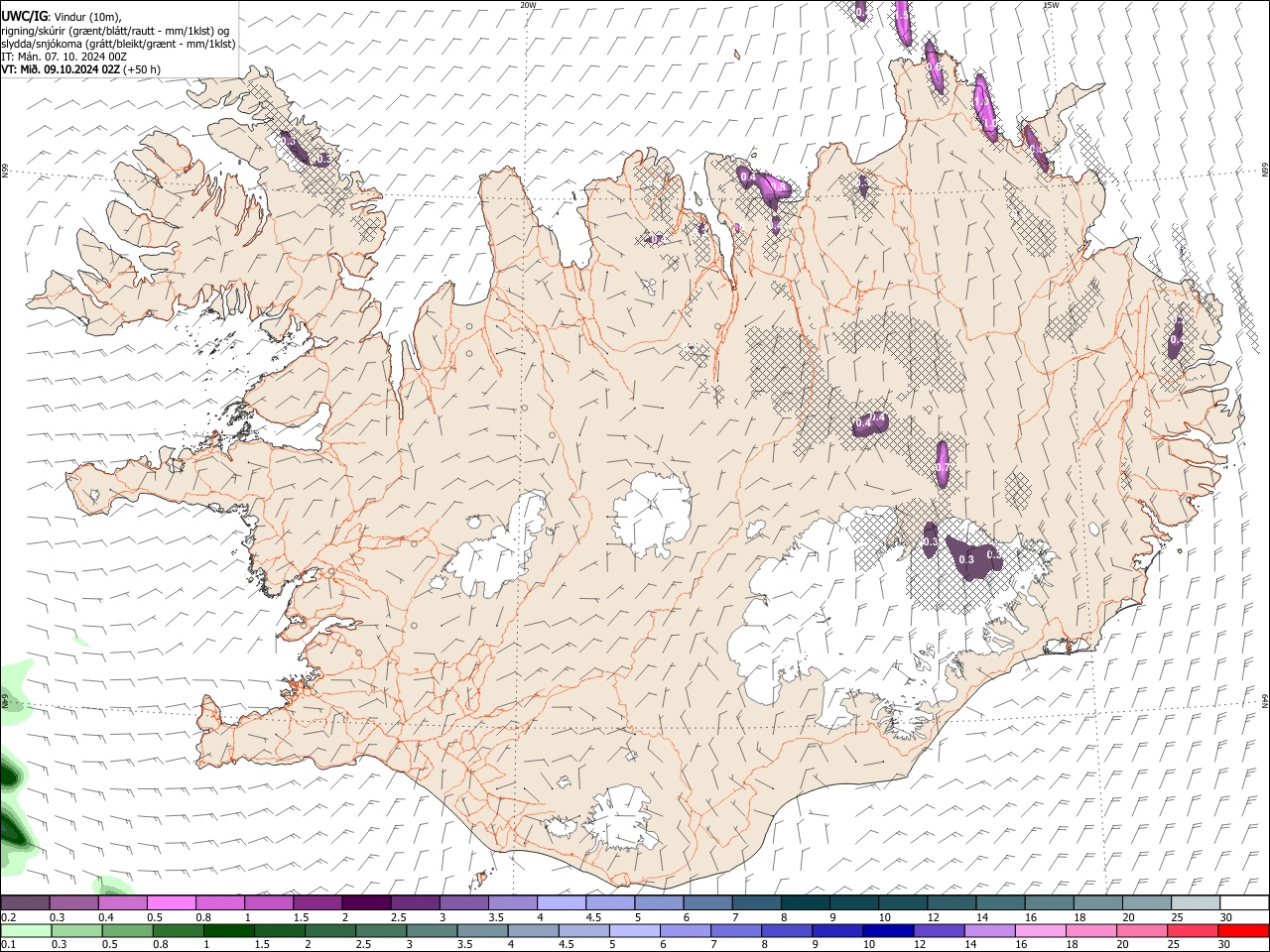
Task: Pick the darkest purple 2 swatch in upper legend
Action: (365, 903)
